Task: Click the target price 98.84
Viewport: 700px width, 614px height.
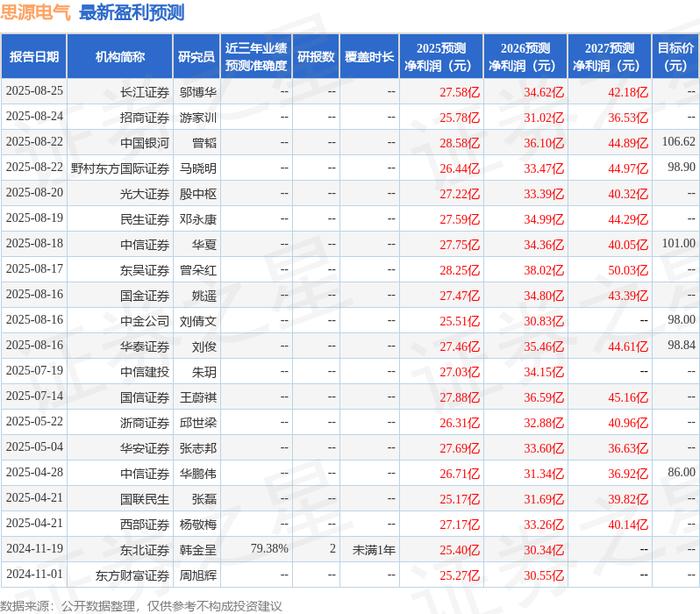Action: tap(681, 346)
